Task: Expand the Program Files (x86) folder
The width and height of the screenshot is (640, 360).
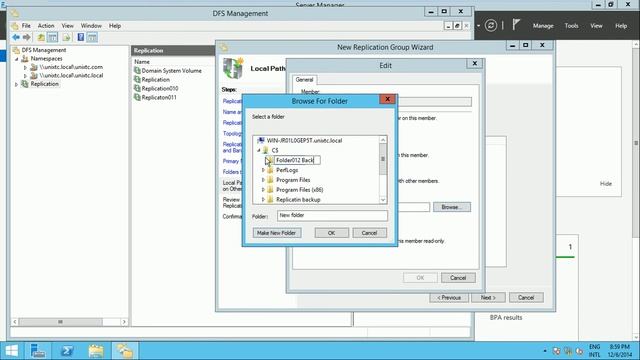Action: (263, 190)
